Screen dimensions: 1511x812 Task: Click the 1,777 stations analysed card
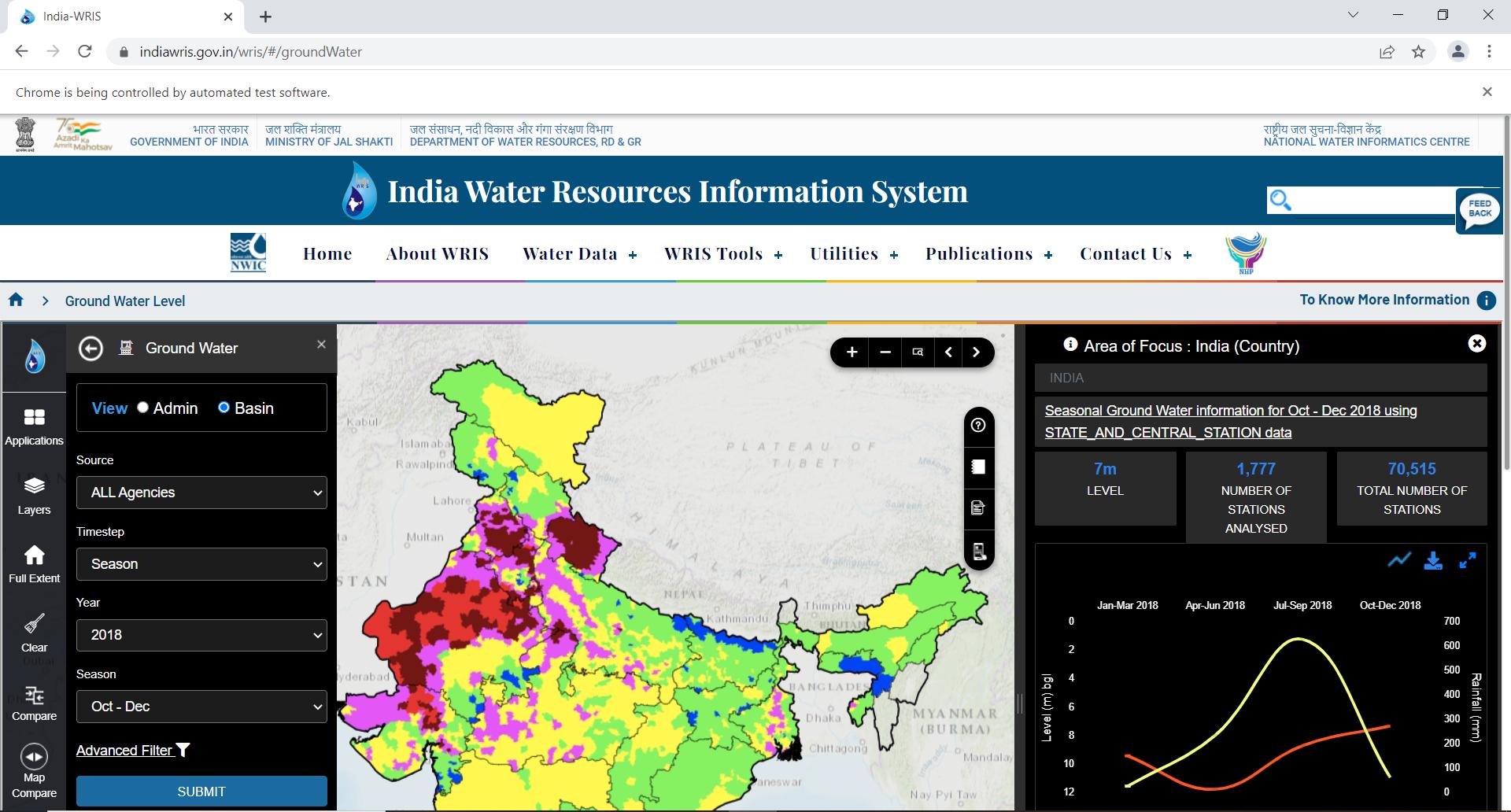[1256, 497]
